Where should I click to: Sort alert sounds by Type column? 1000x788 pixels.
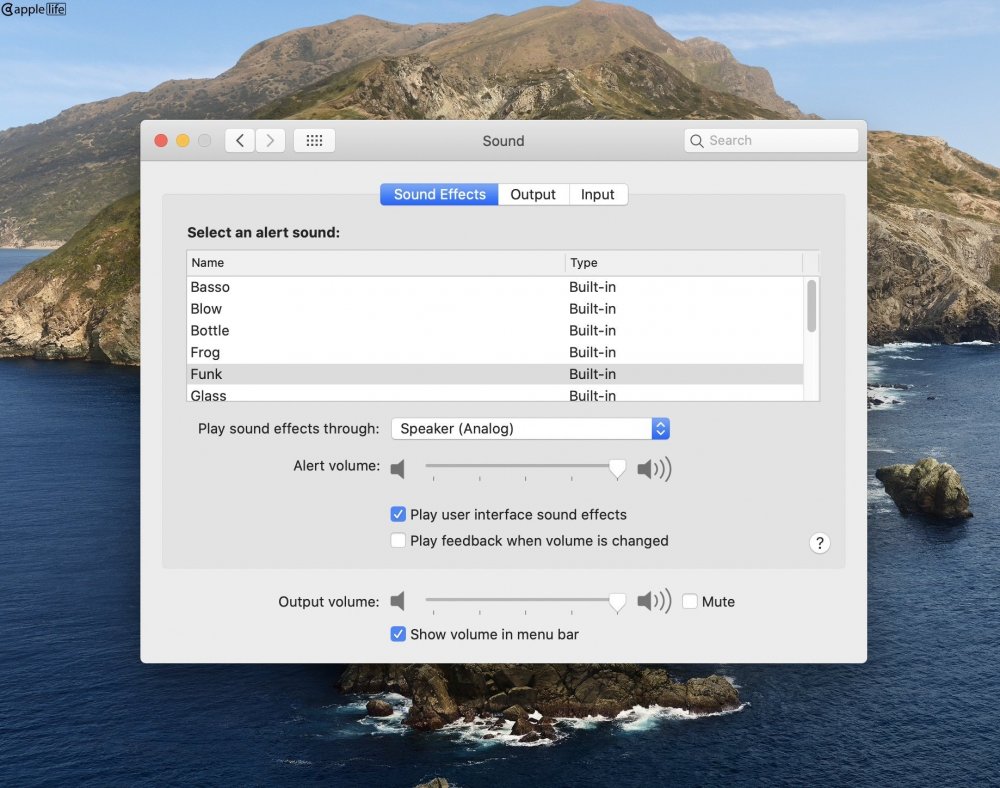point(684,263)
